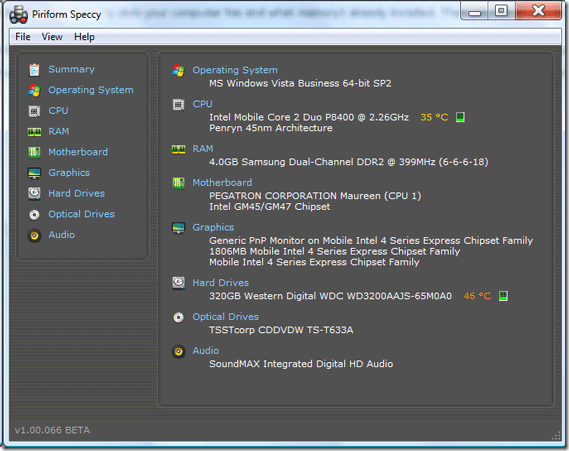The width and height of the screenshot is (569, 451).
Task: Click the RAM stick icon in sidebar
Action: (34, 132)
